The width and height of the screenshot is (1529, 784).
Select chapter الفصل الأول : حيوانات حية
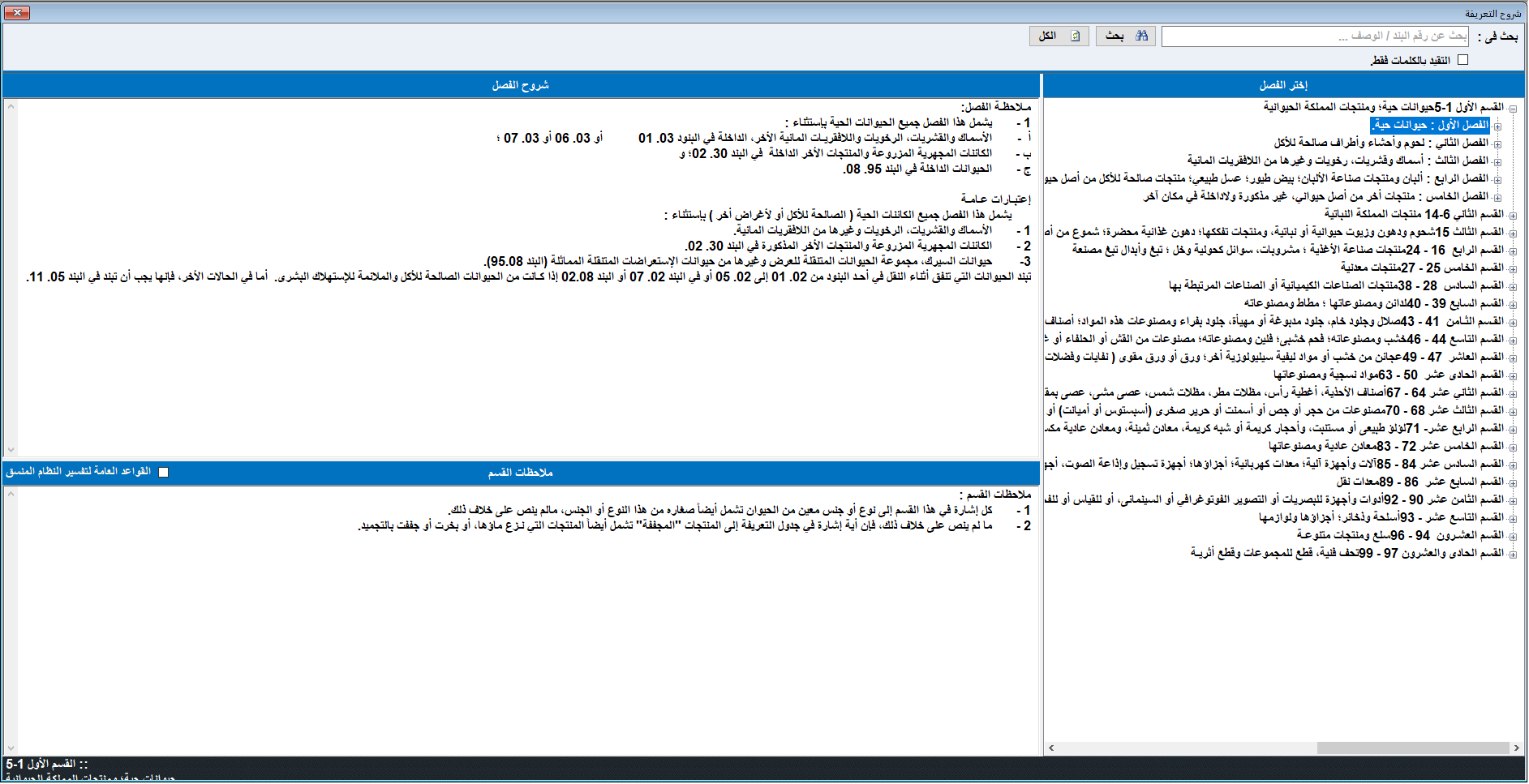1431,125
